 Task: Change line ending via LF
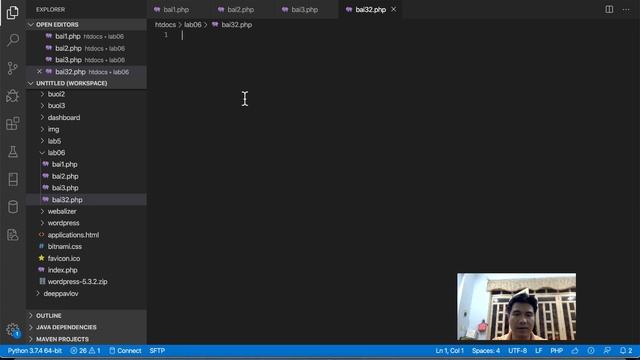pyautogui.click(x=539, y=351)
